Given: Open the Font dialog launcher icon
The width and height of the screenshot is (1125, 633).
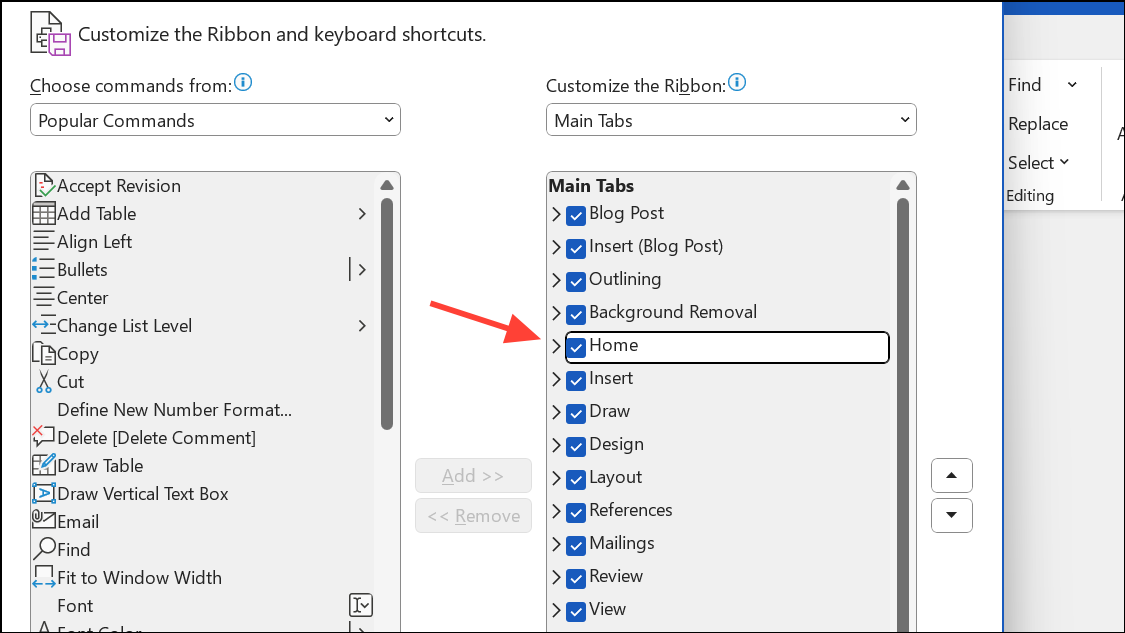Looking at the screenshot, I should click(x=361, y=604).
